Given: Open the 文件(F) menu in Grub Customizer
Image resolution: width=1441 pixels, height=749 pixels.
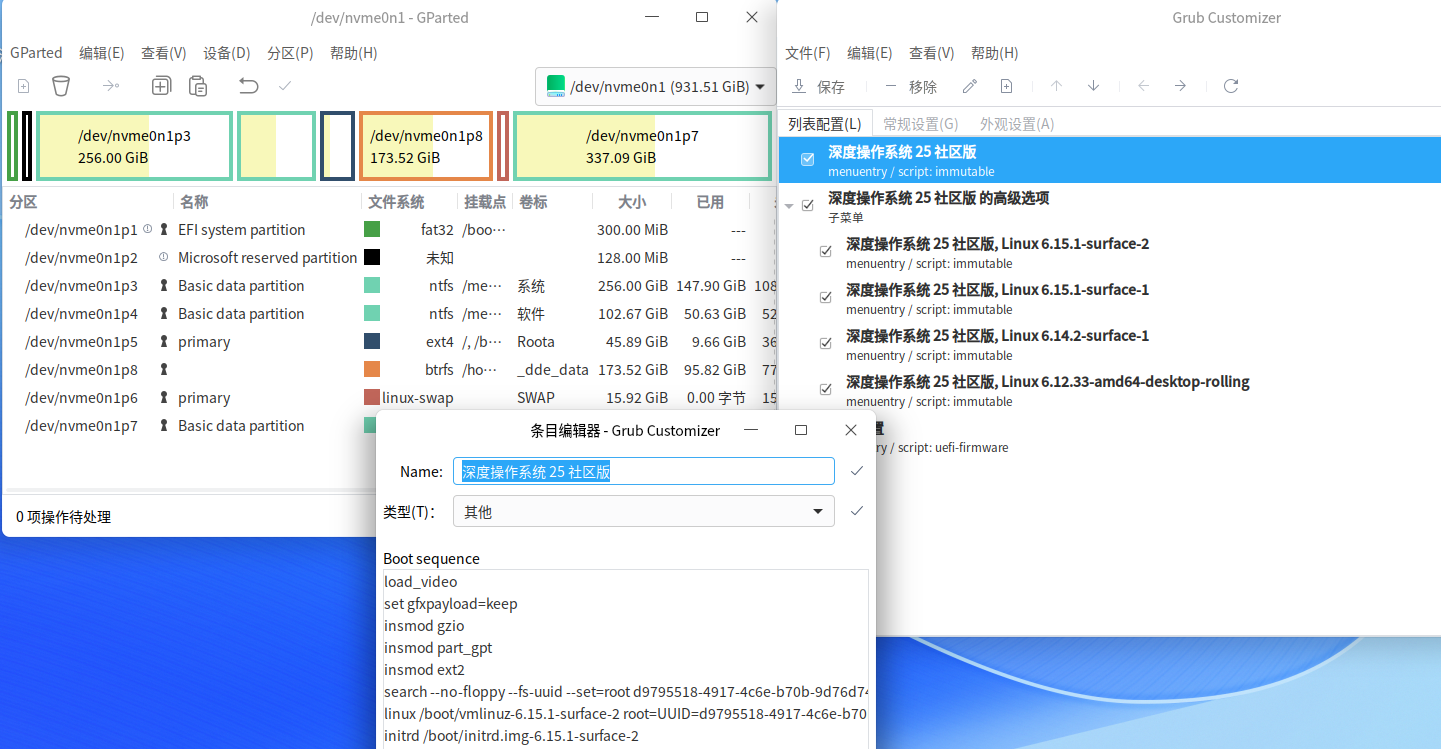Looking at the screenshot, I should coord(808,53).
